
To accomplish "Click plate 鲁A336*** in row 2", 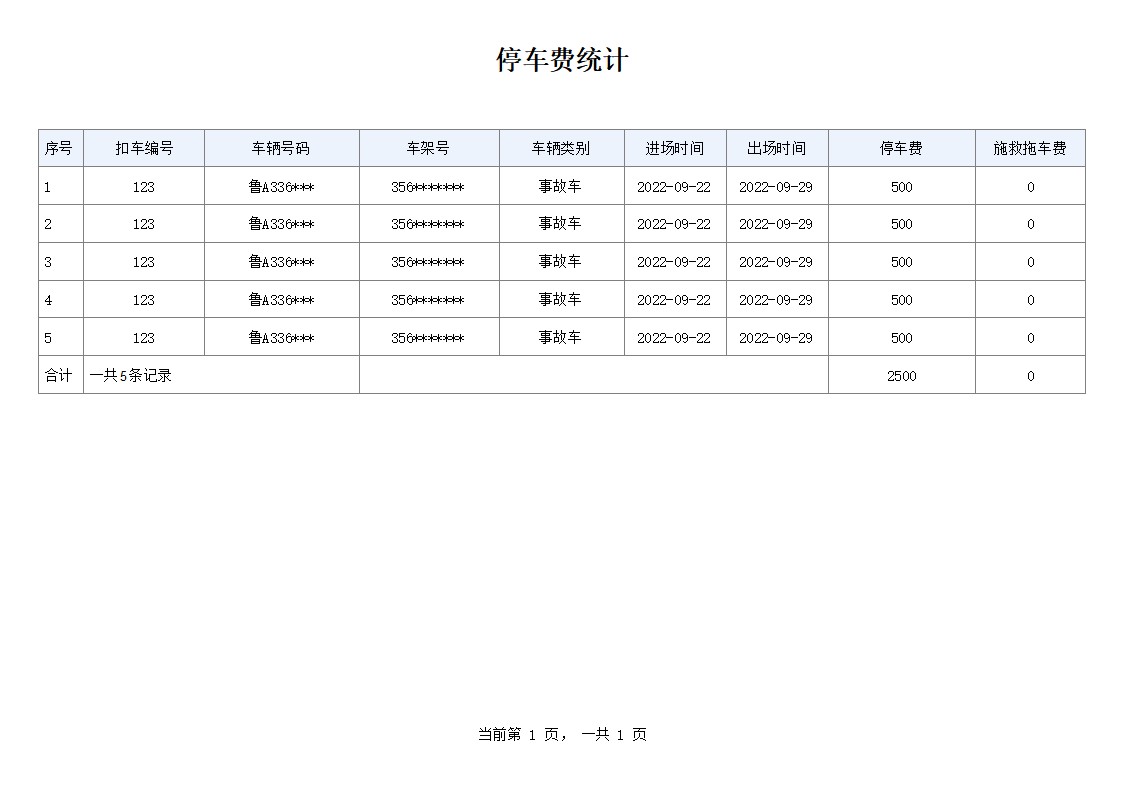I will point(281,225).
